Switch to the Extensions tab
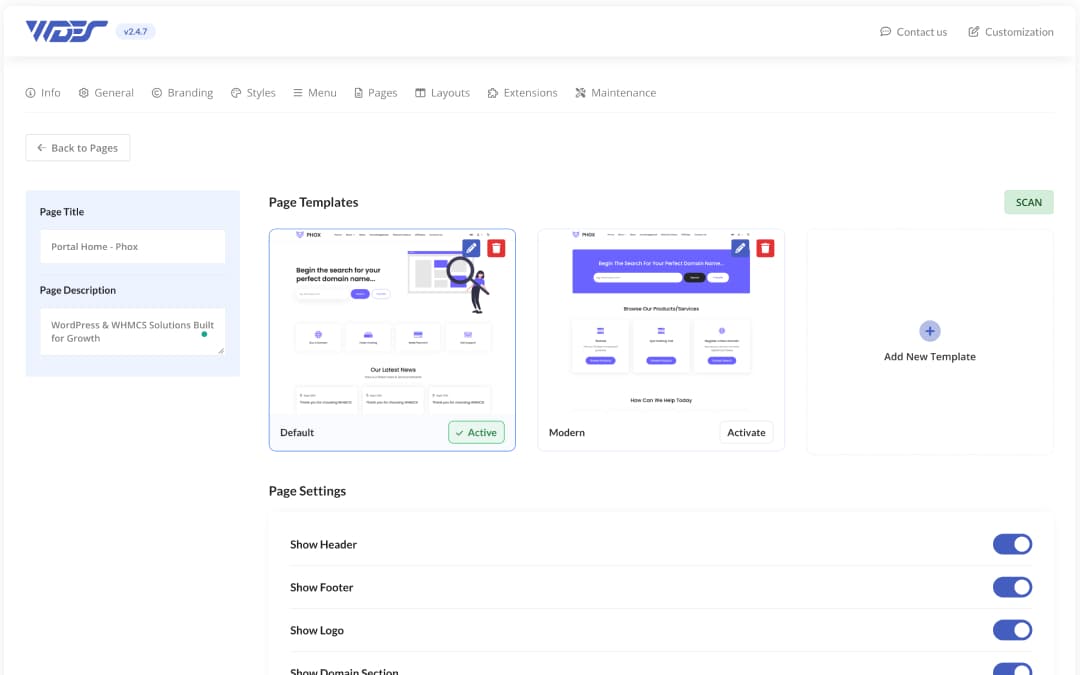1080x675 pixels. [522, 92]
